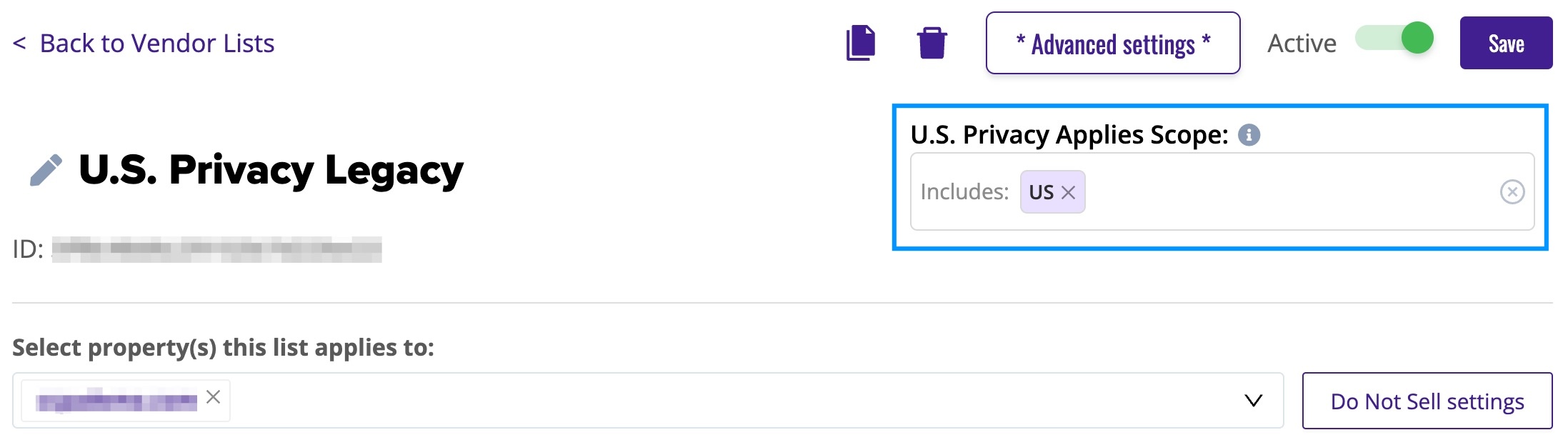Remove the selected property tag
Screen dimensions: 1568x435
[213, 397]
